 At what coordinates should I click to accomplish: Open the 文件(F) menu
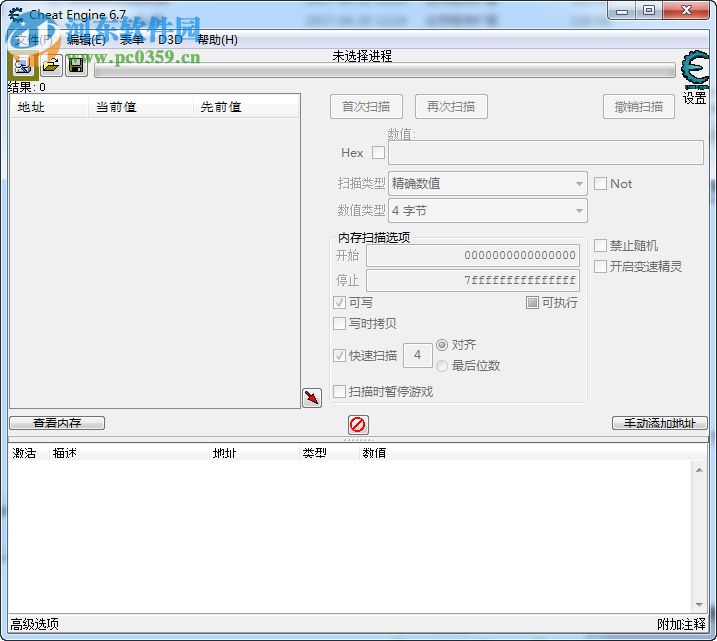[35, 40]
